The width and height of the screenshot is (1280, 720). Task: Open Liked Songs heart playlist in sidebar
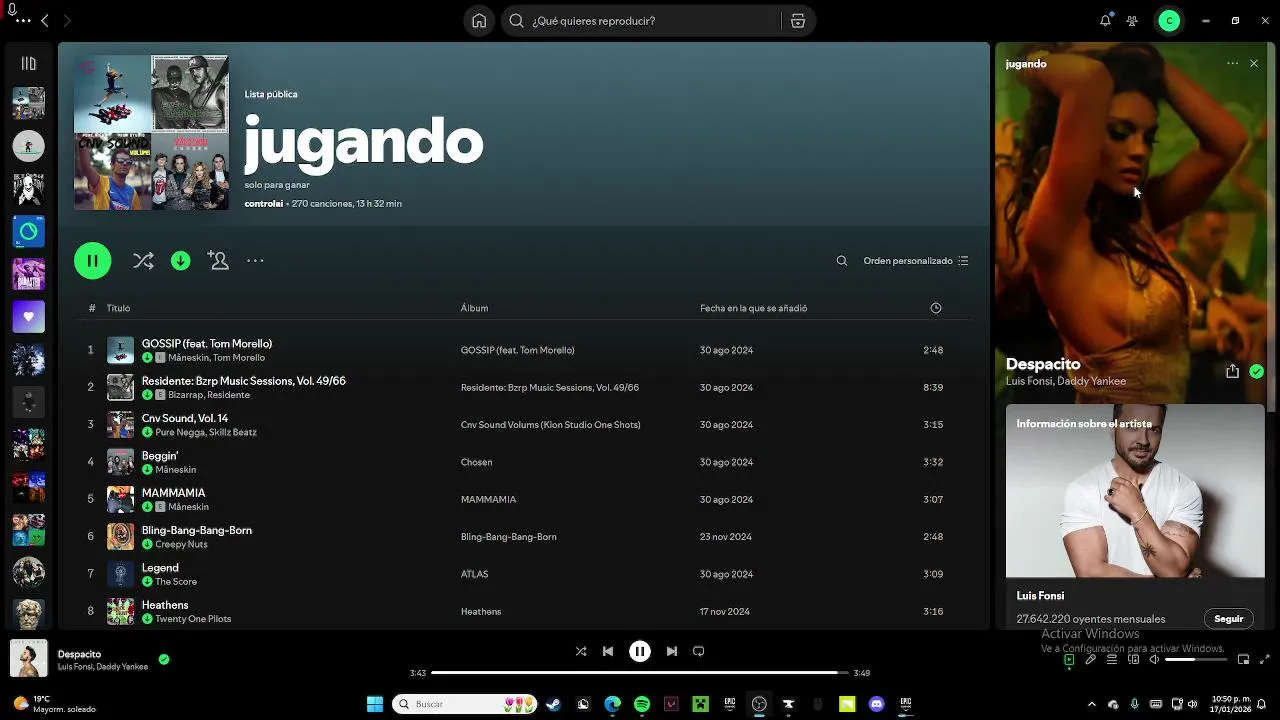28,317
